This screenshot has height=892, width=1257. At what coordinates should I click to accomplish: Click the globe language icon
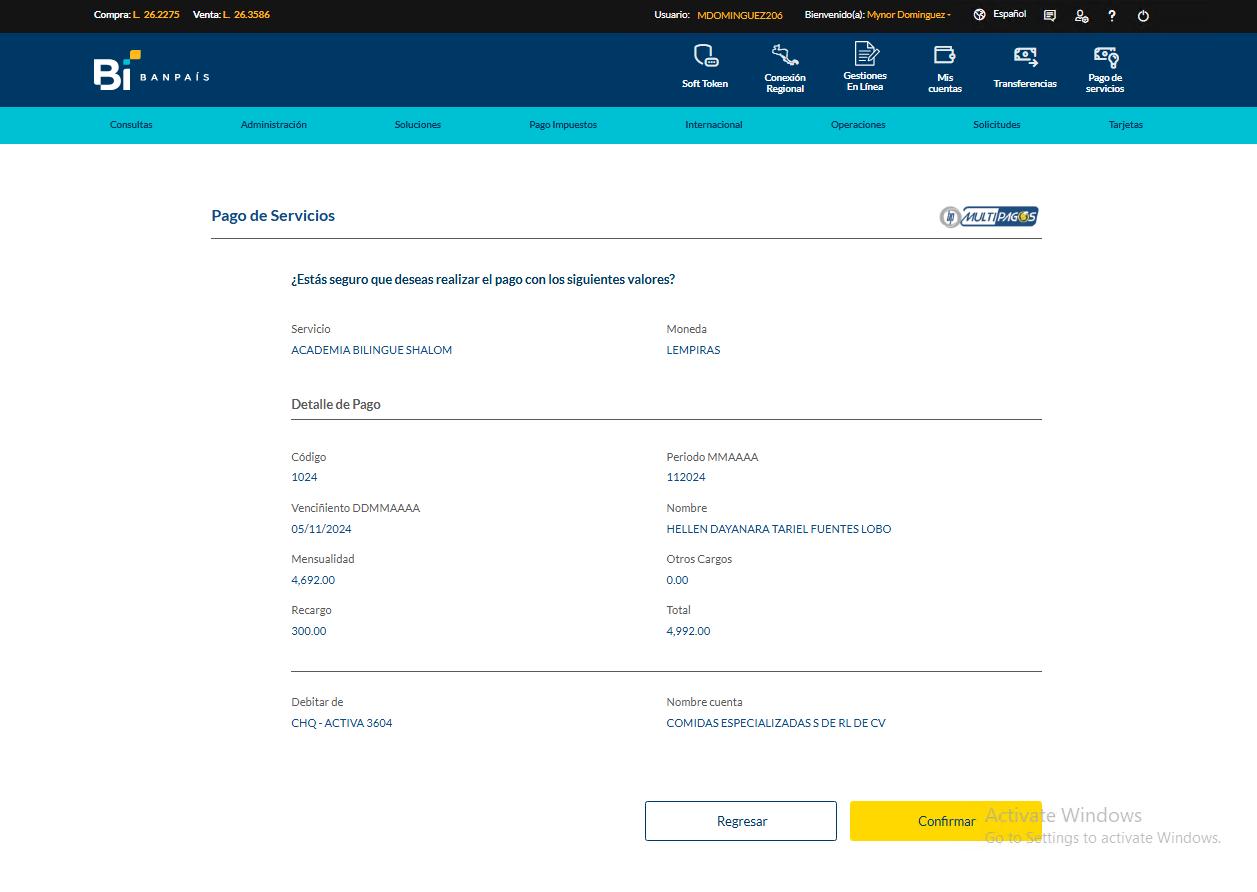[979, 15]
